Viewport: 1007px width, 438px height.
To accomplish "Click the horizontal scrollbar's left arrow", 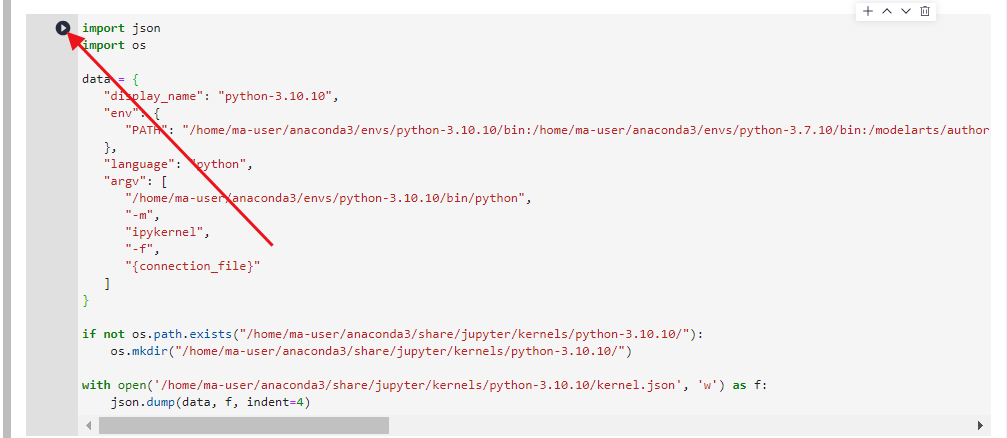I will pyautogui.click(x=88, y=426).
